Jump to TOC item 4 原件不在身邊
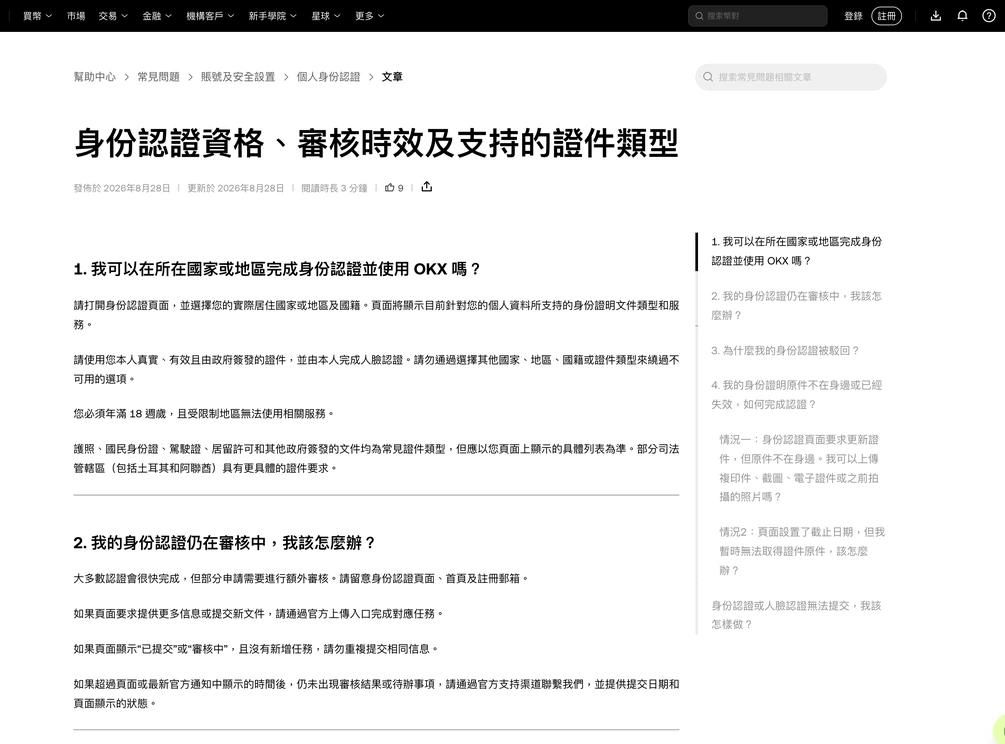Screen dimensions: 1005x744 797,395
